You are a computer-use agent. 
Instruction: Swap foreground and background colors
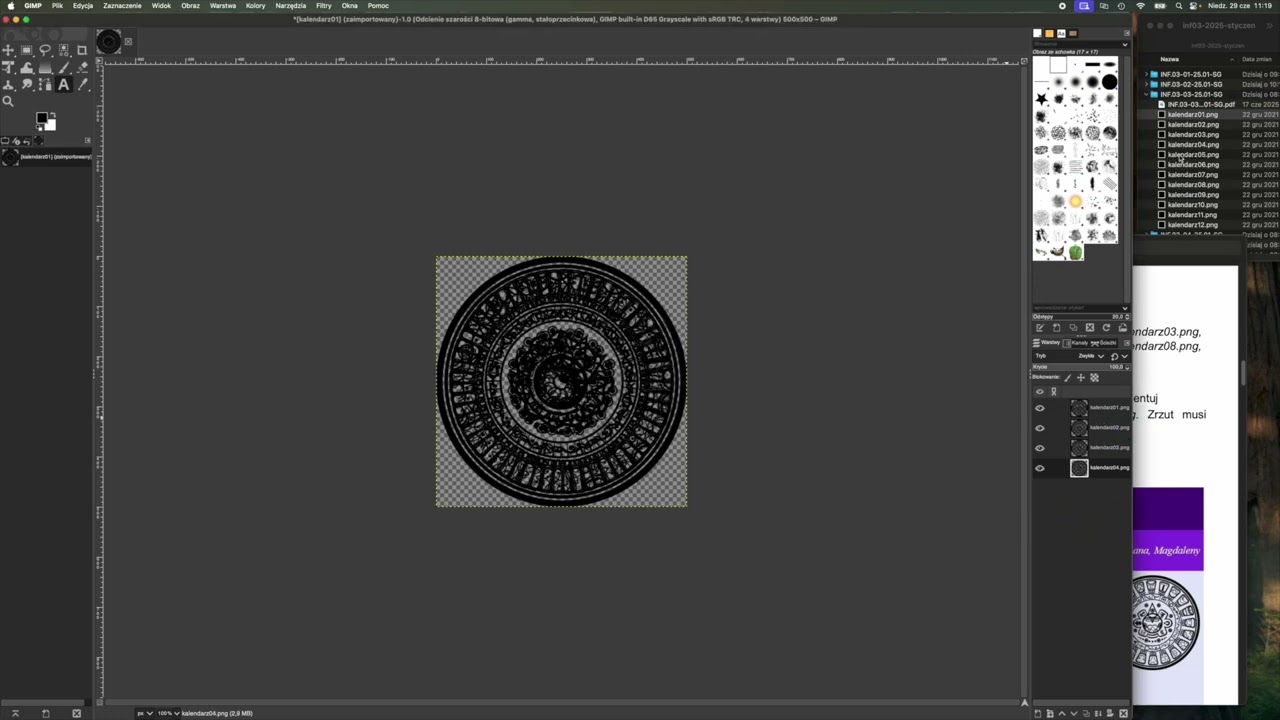pos(53,115)
